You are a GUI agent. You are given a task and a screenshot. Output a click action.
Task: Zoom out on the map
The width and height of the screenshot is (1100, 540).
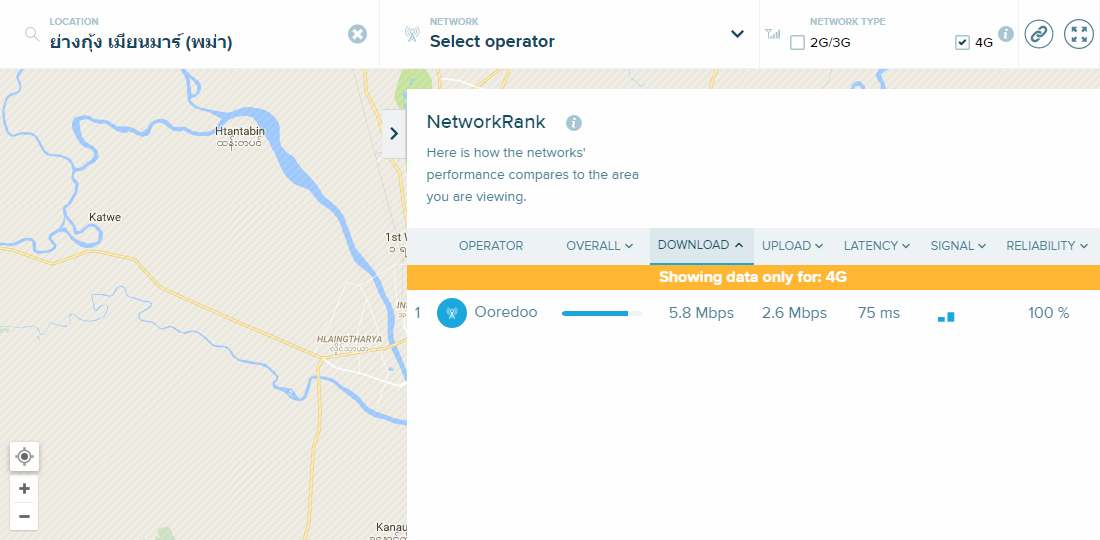click(x=25, y=517)
